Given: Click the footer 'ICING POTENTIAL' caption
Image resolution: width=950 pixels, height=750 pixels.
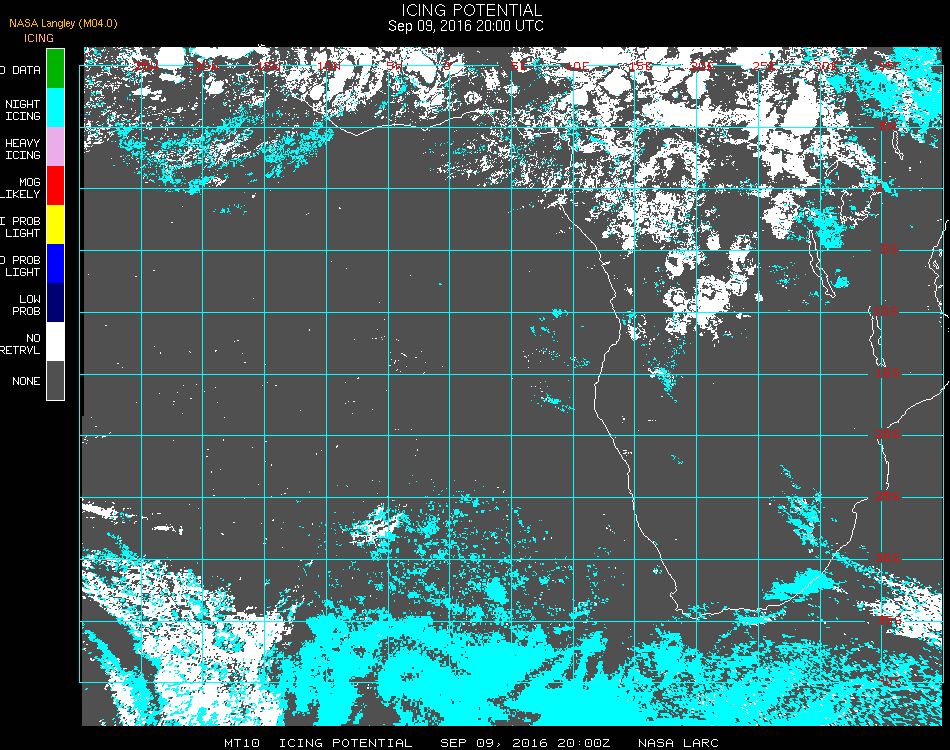Looking at the screenshot, I should coord(345,743).
